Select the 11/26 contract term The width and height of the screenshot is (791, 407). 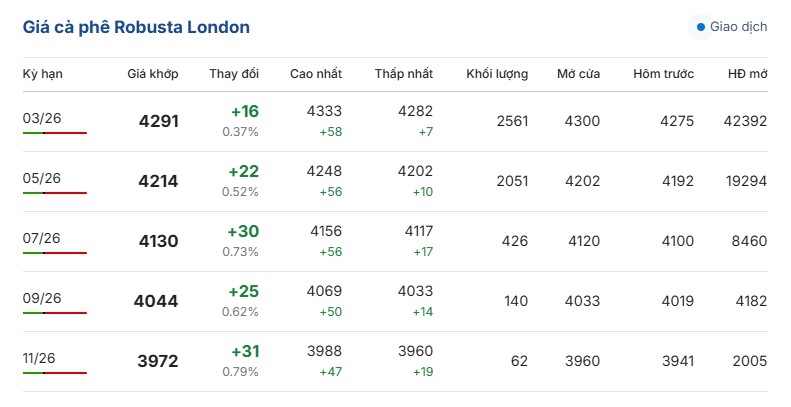(x=42, y=358)
